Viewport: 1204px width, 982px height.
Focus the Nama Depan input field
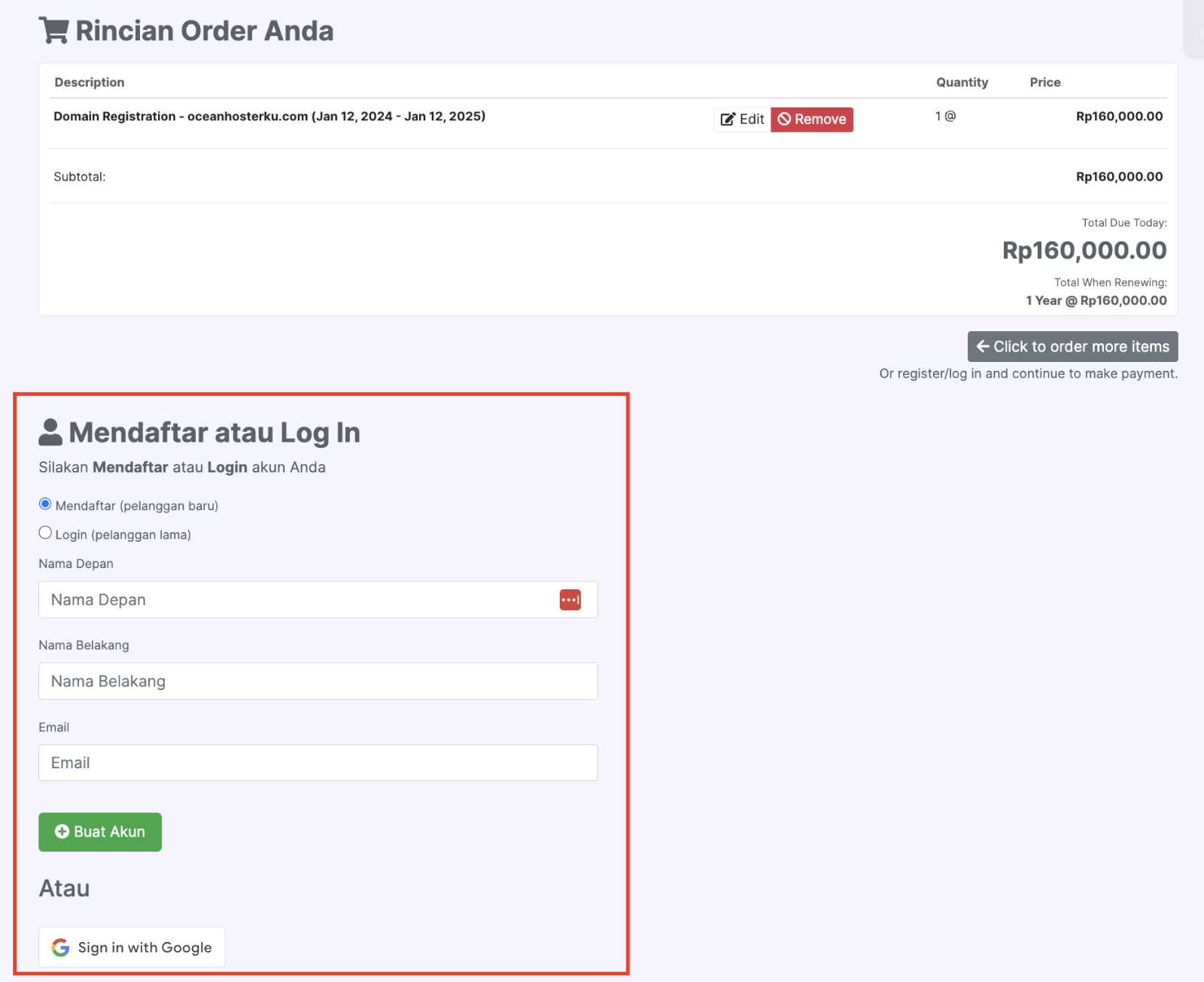tap(318, 600)
